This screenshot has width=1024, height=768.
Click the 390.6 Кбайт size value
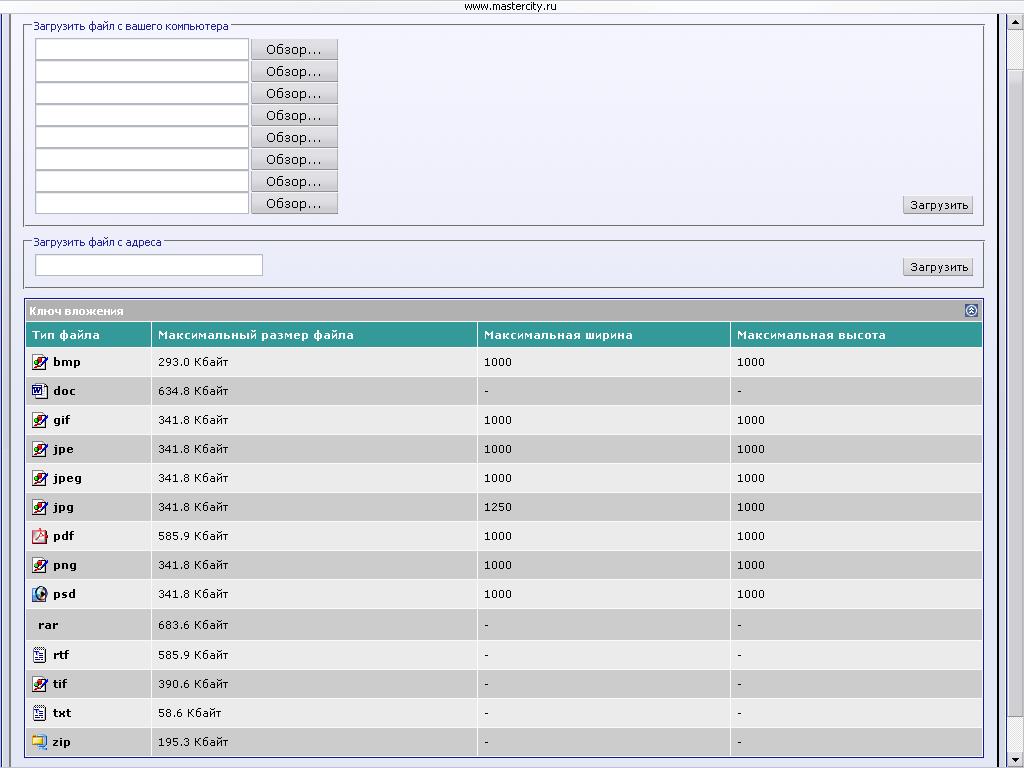click(193, 684)
